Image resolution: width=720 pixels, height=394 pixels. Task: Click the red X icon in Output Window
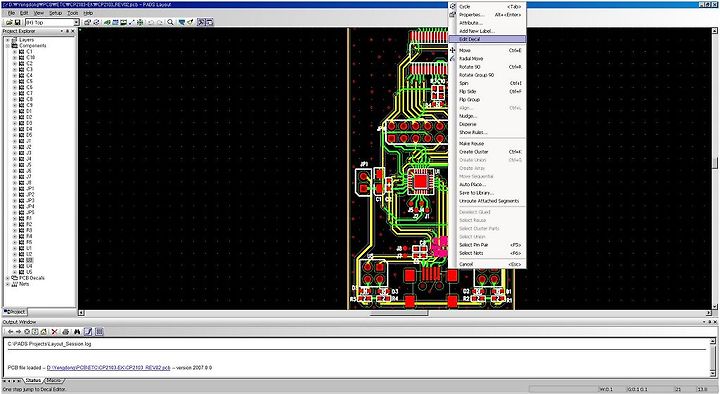click(x=55, y=332)
